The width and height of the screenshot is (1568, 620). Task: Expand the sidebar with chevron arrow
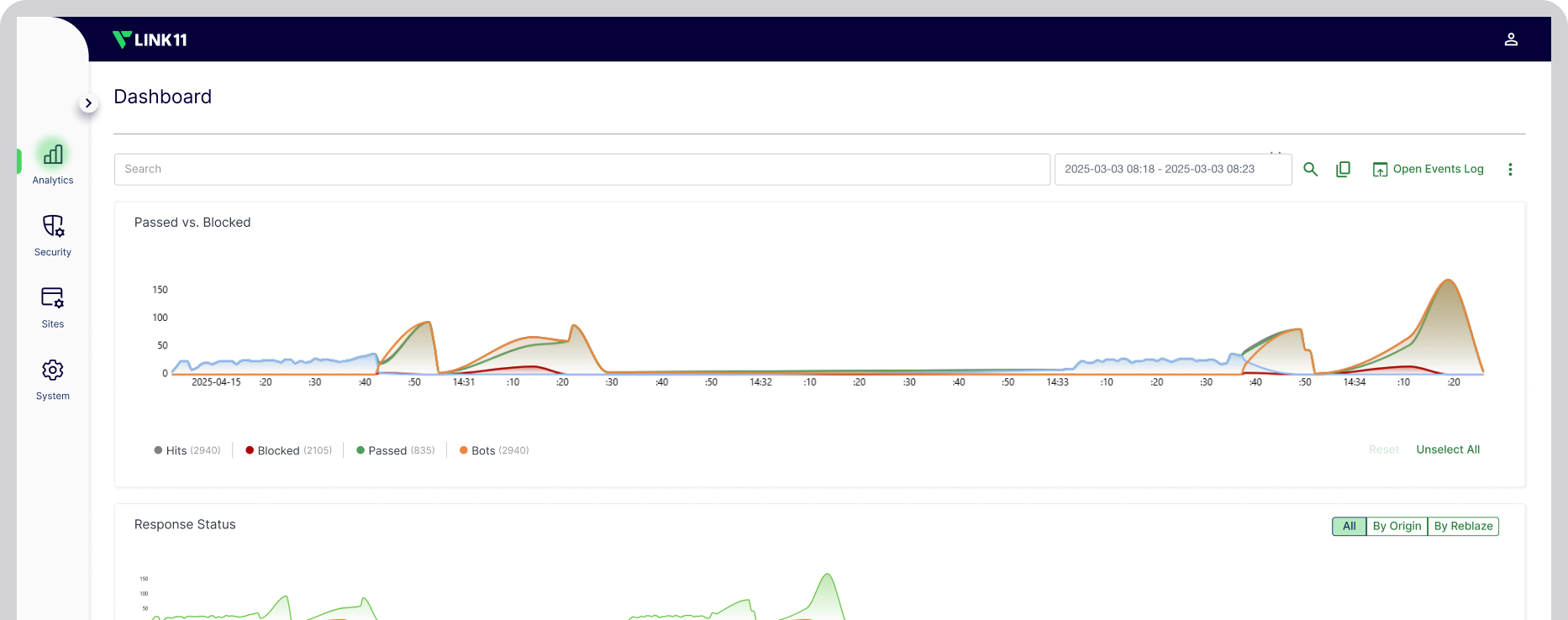click(x=88, y=103)
